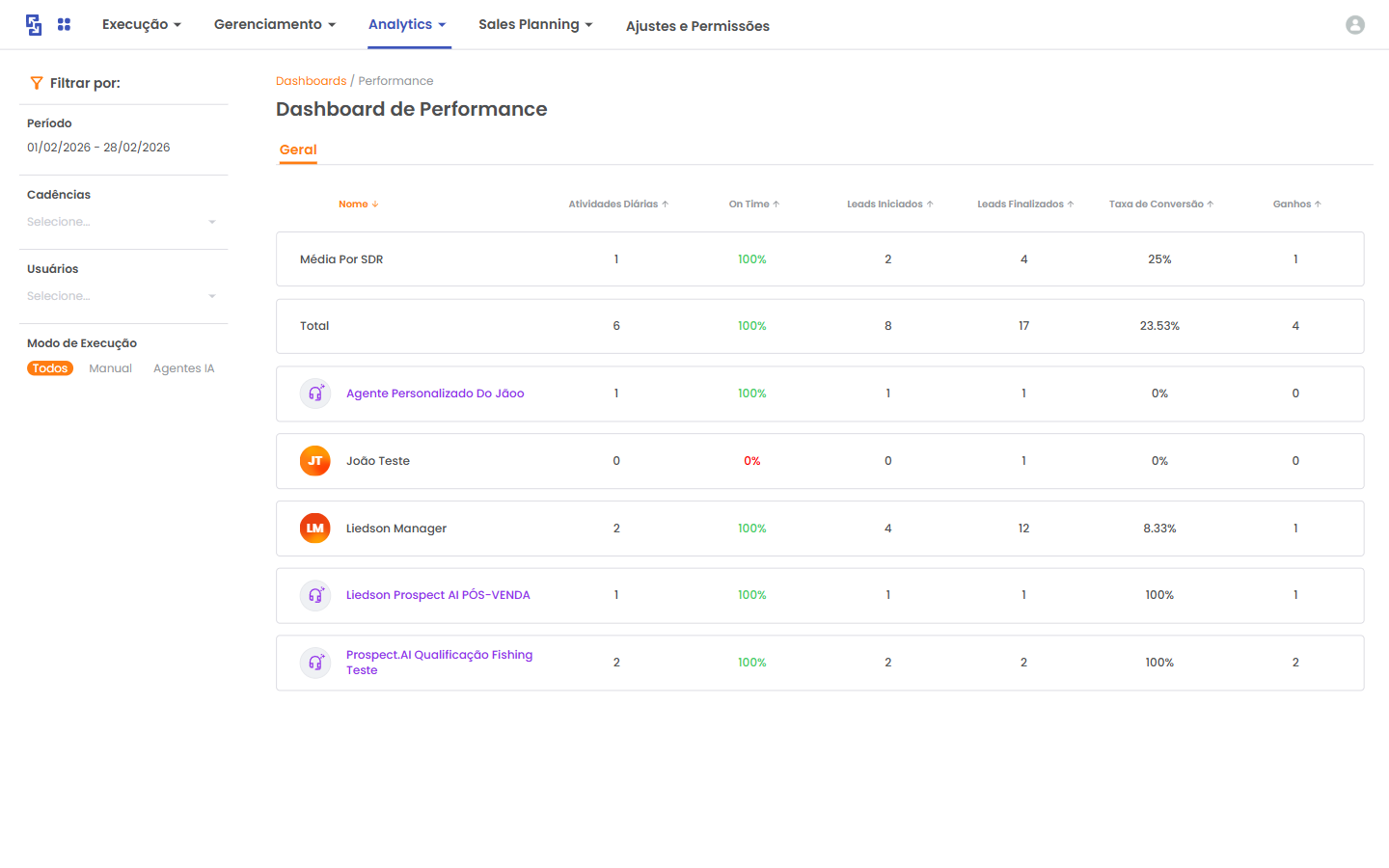Open the Gerenciamento menu

point(275,24)
